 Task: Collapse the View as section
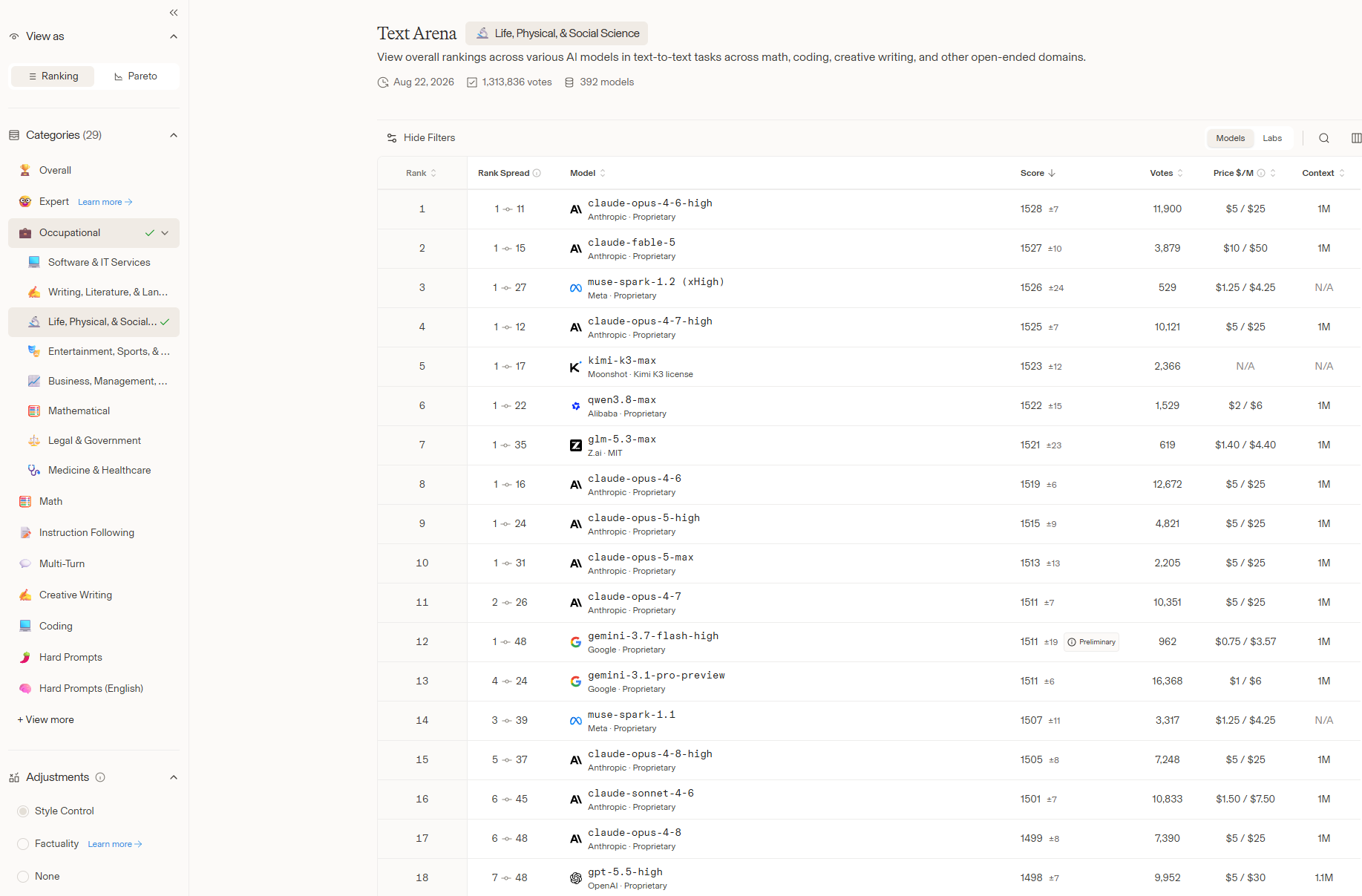(174, 36)
